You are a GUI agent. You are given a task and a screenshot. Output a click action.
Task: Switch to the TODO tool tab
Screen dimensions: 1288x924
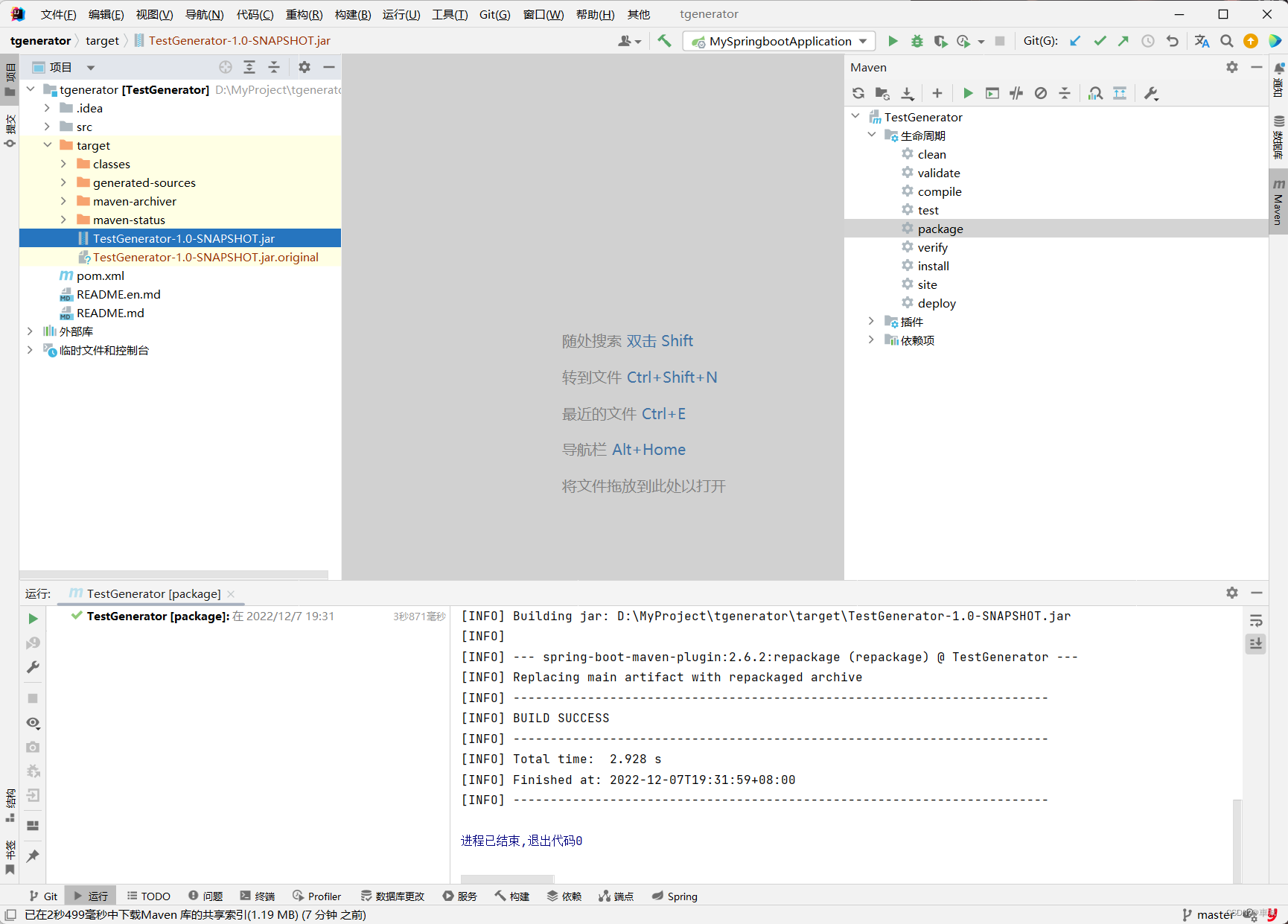[149, 896]
